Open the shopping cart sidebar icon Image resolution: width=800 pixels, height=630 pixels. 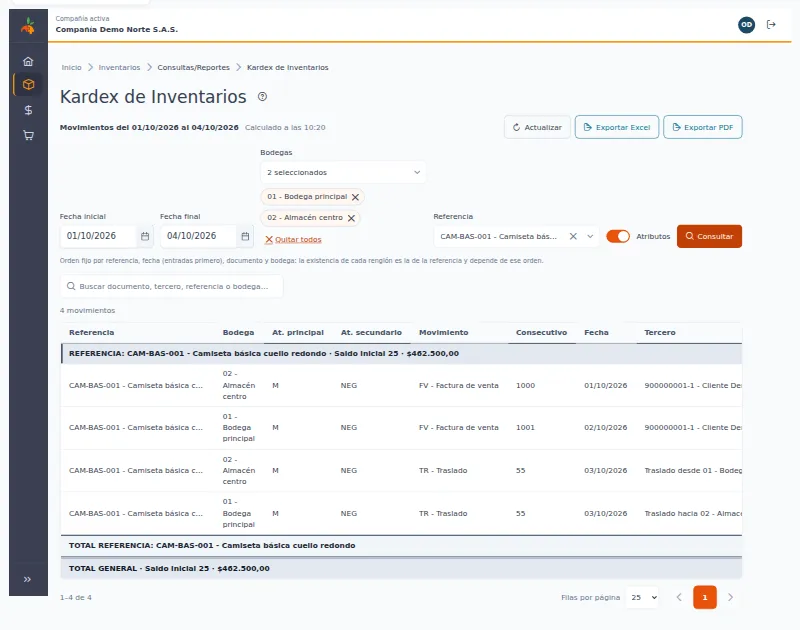coord(29,135)
